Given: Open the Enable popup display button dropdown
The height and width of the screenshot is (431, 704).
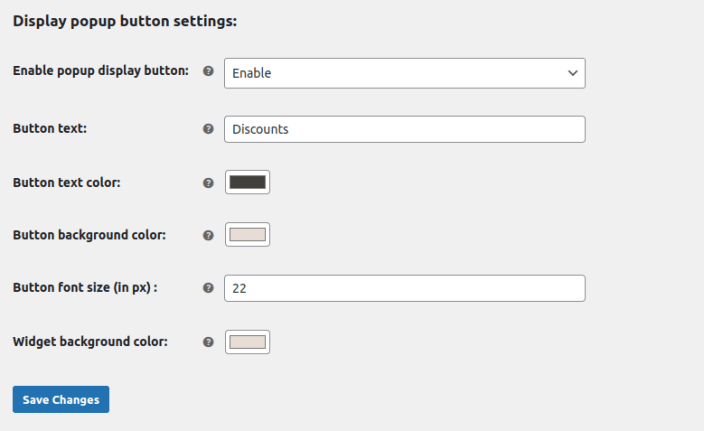Looking at the screenshot, I should pyautogui.click(x=404, y=73).
